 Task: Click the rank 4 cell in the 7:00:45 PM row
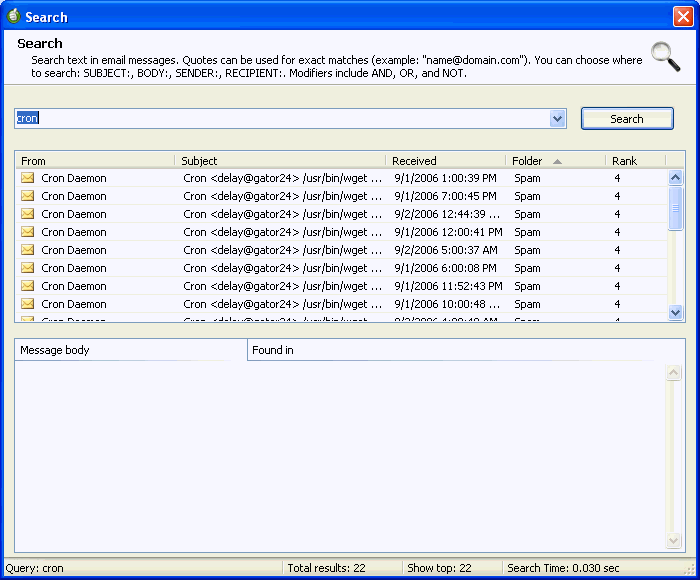click(617, 196)
